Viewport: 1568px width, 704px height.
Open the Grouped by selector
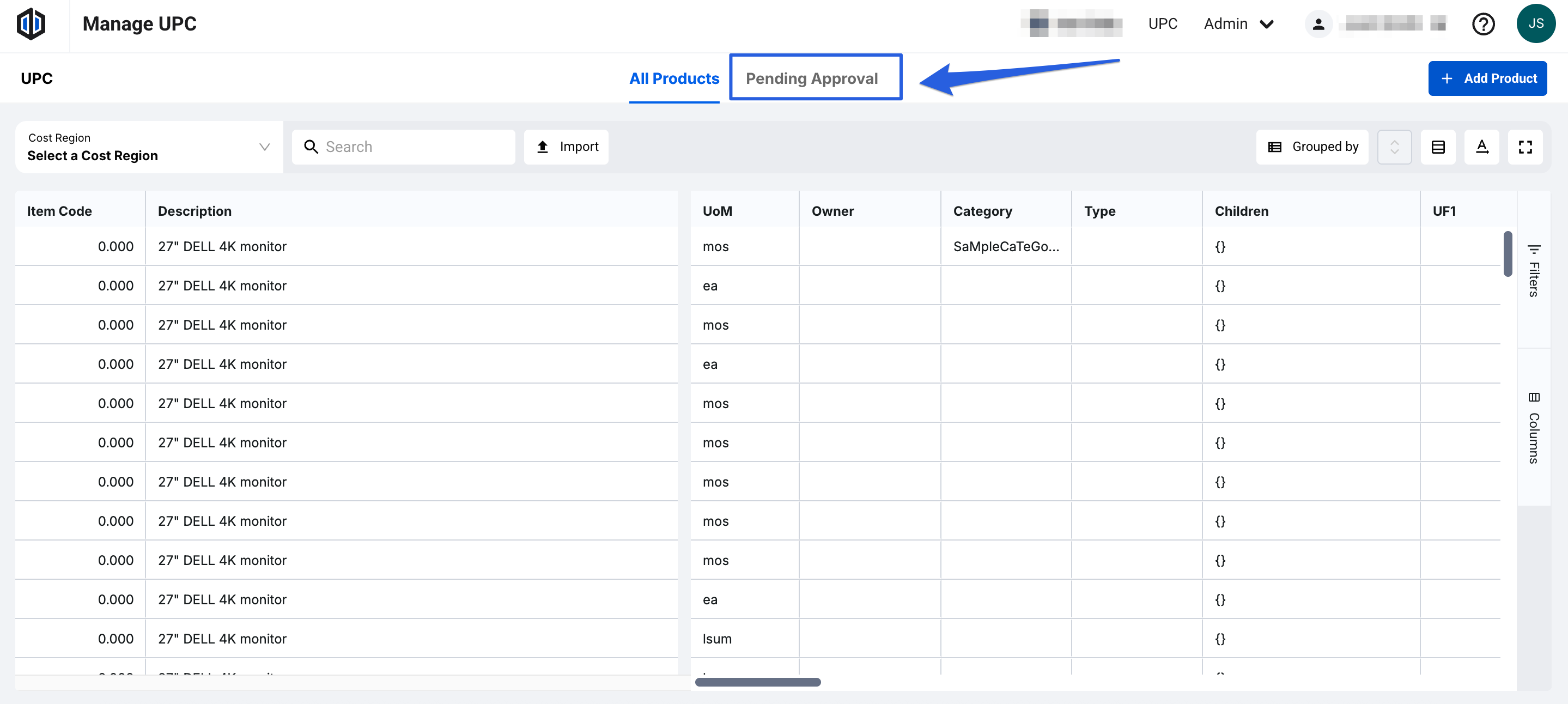pos(1312,147)
